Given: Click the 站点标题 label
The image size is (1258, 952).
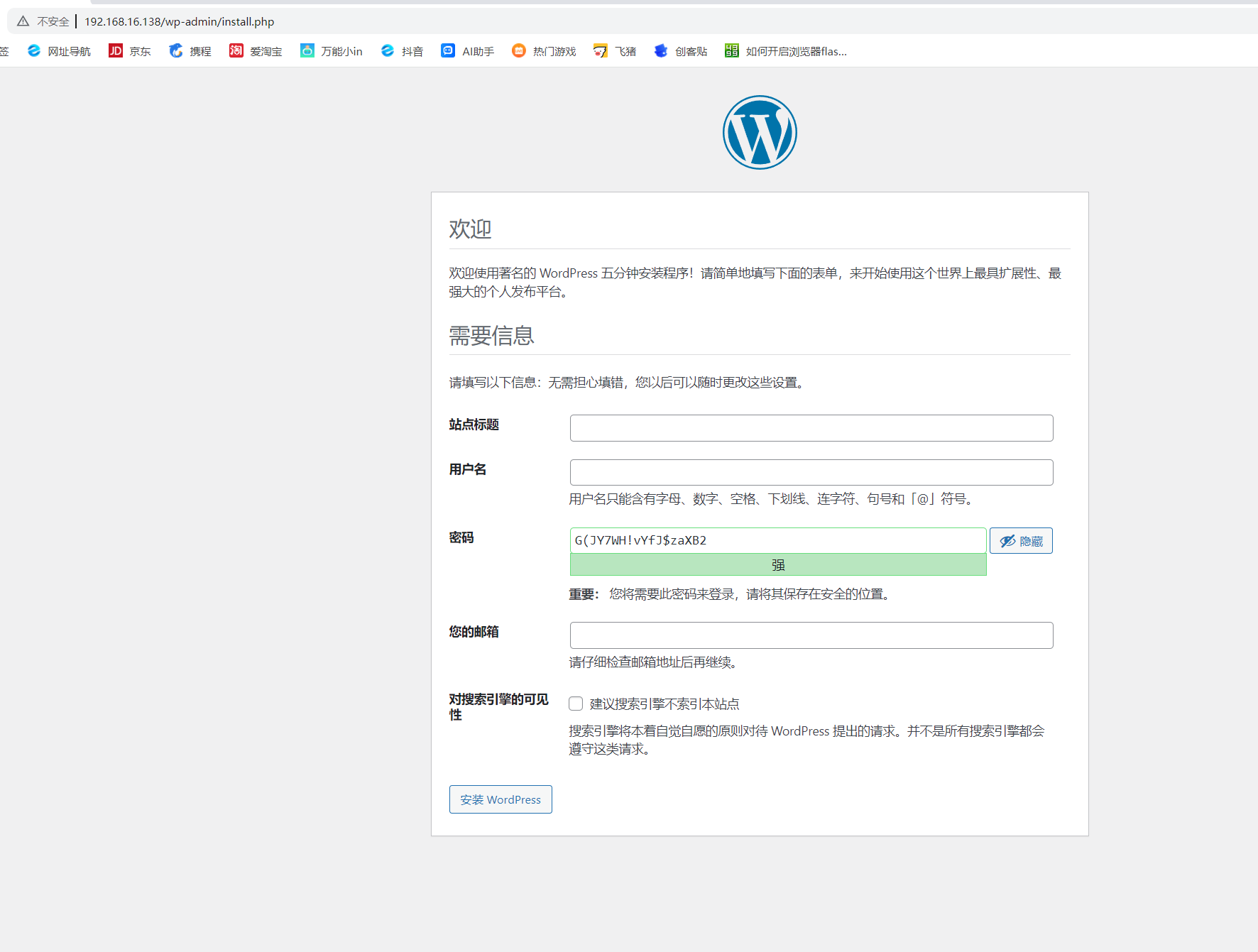Looking at the screenshot, I should [474, 425].
